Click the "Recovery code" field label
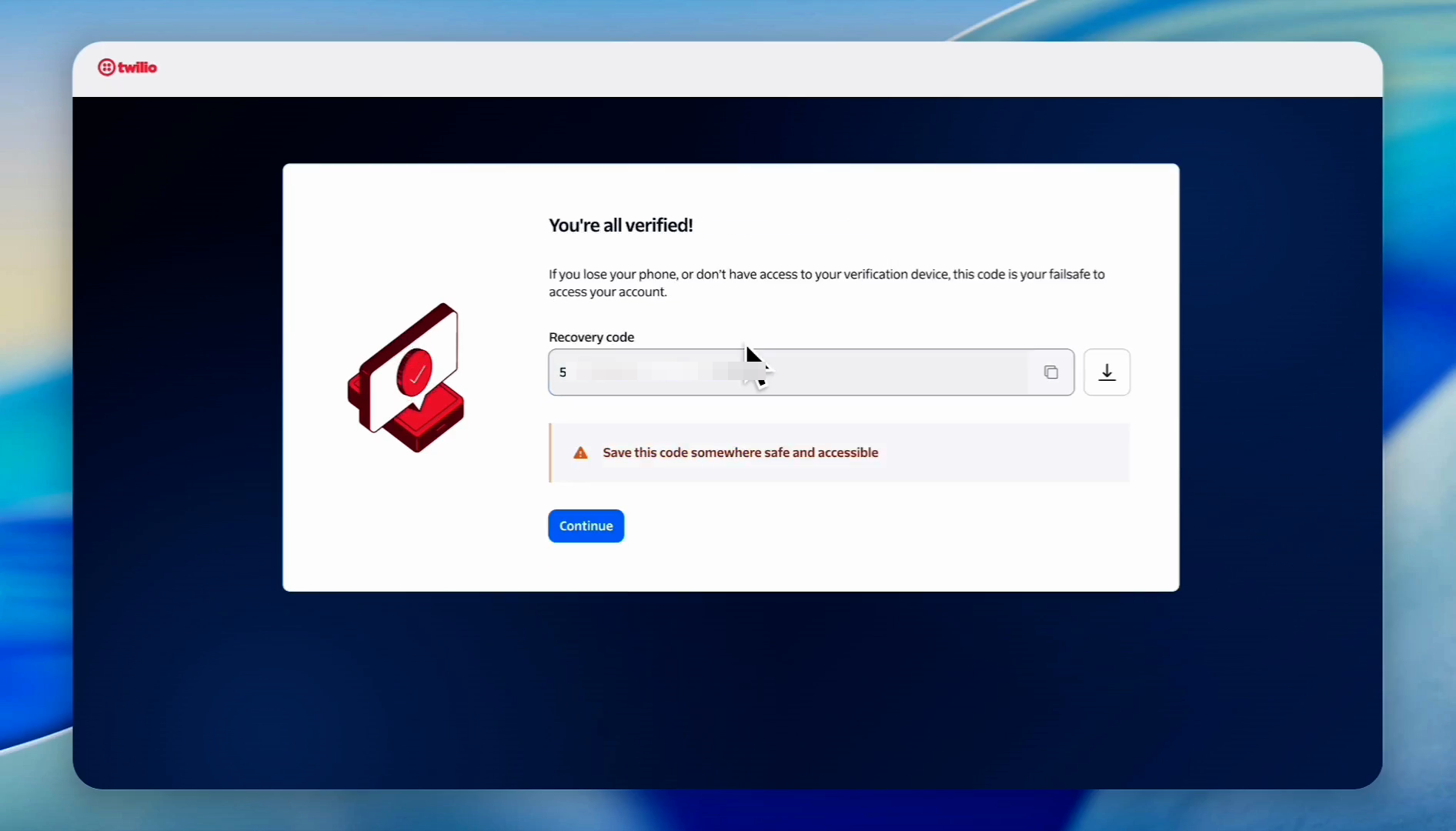The width and height of the screenshot is (1456, 831). click(591, 337)
